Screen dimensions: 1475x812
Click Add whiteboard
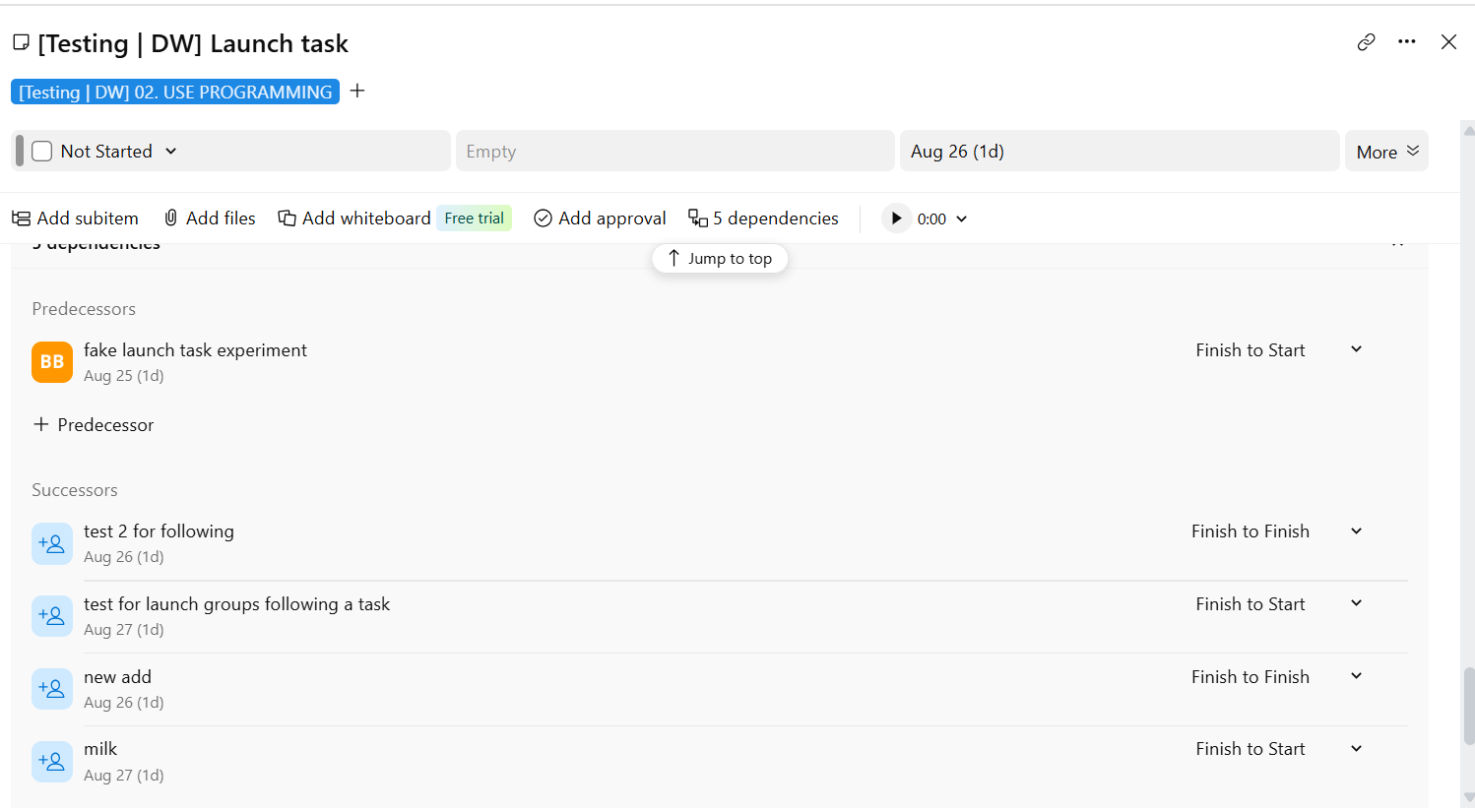pos(354,219)
